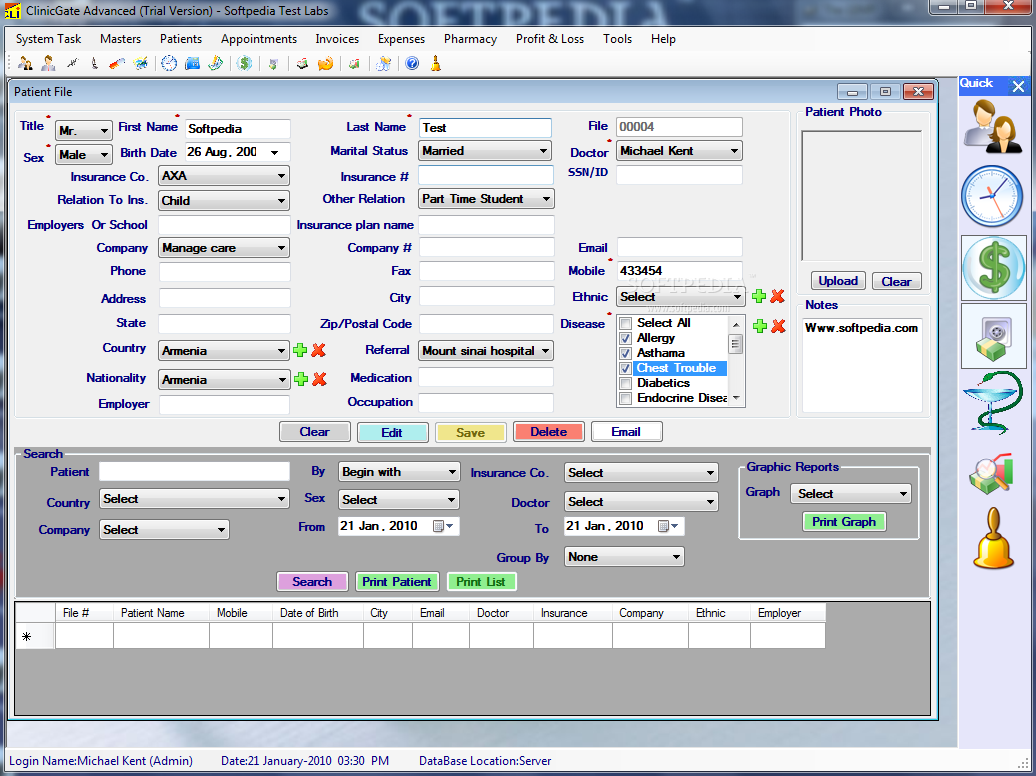Open the Title dropdown showing Mr.
Viewport: 1036px width, 776px height.
[84, 130]
